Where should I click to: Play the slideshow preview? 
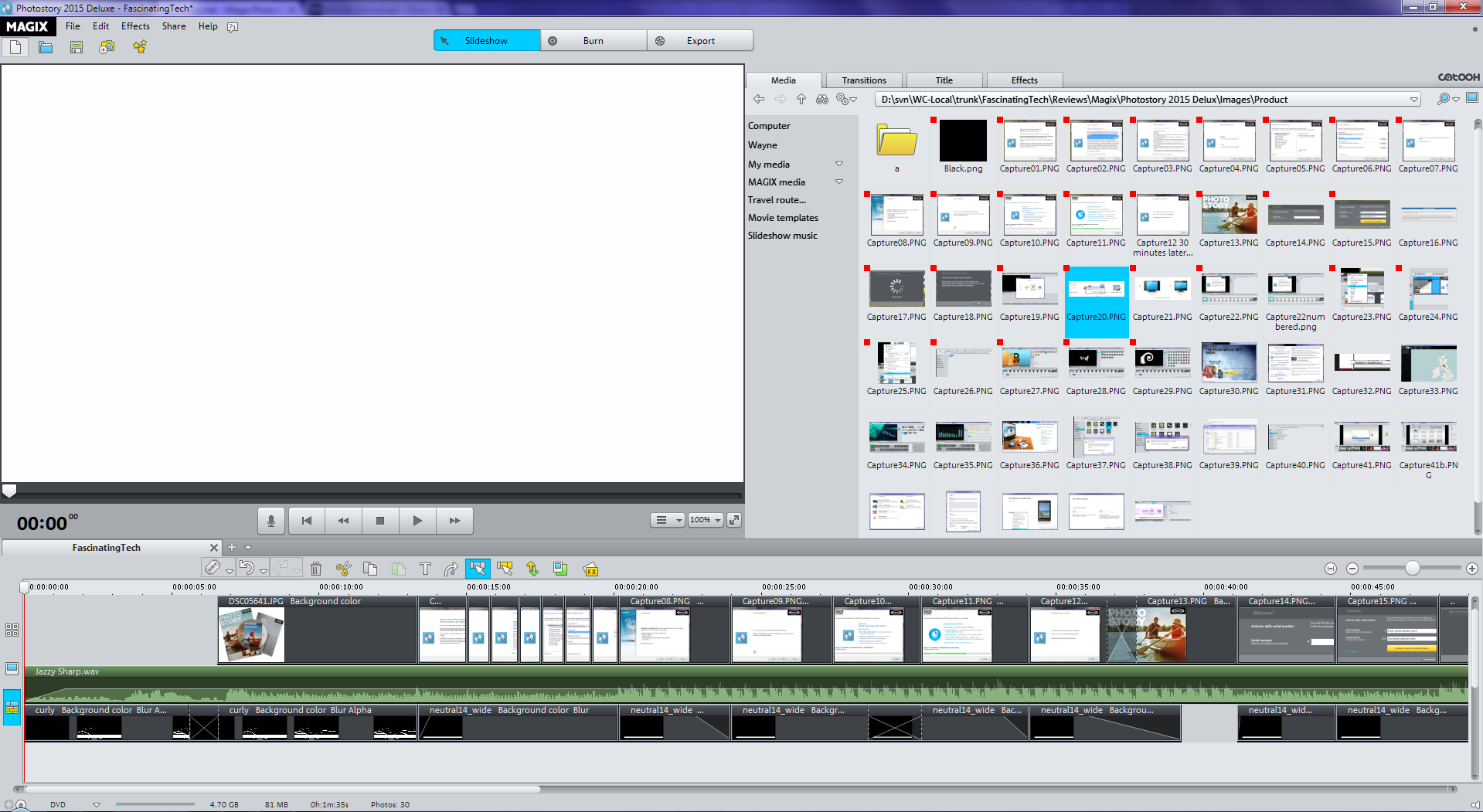pyautogui.click(x=417, y=521)
